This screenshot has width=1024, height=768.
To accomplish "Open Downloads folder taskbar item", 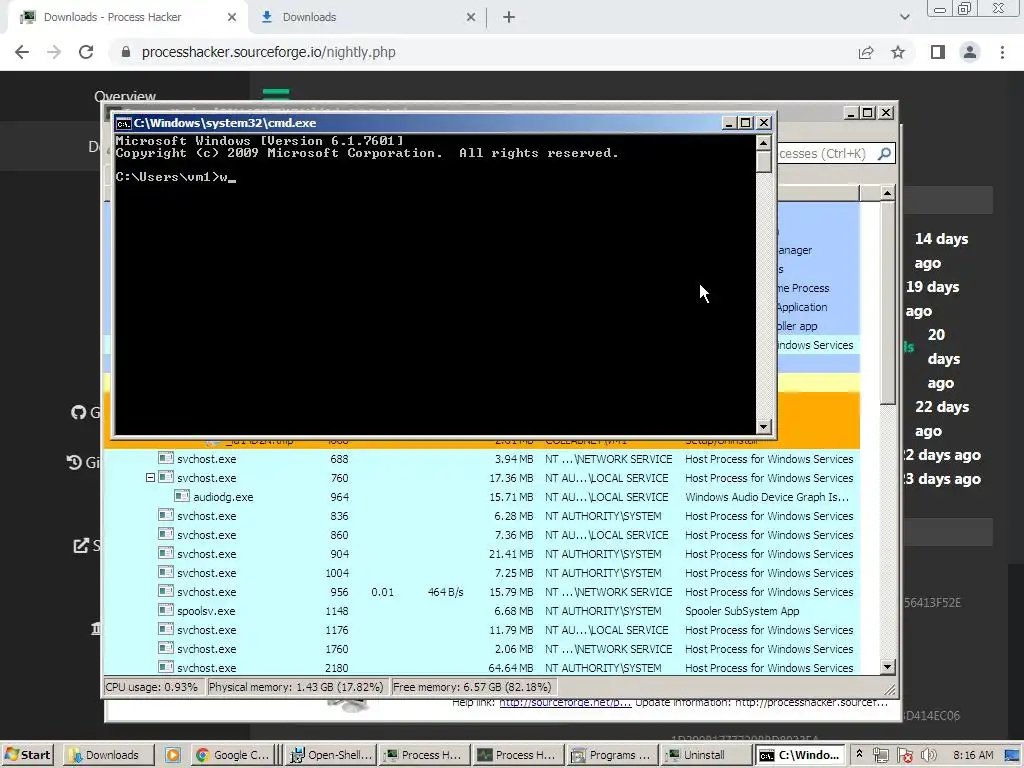I will coord(108,755).
